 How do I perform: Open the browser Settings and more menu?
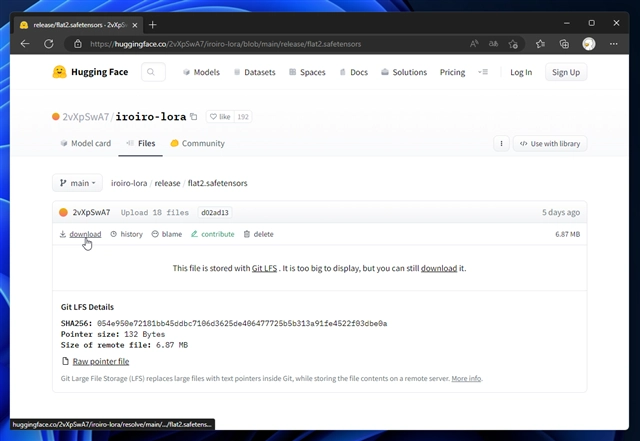click(x=613, y=44)
